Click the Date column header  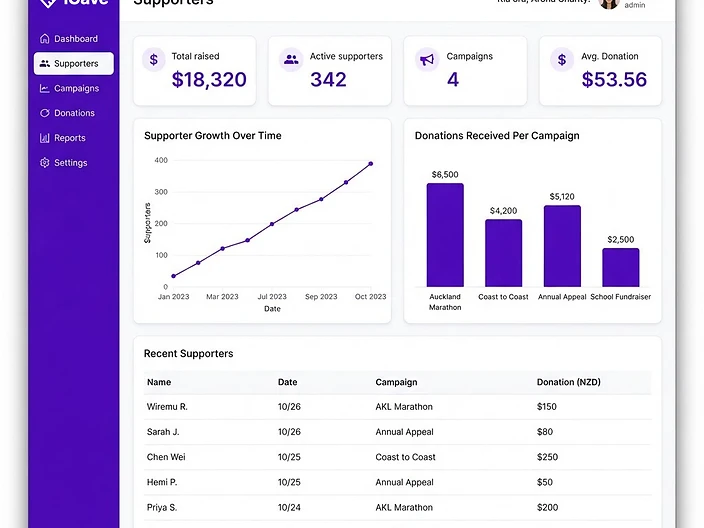pyautogui.click(x=287, y=382)
